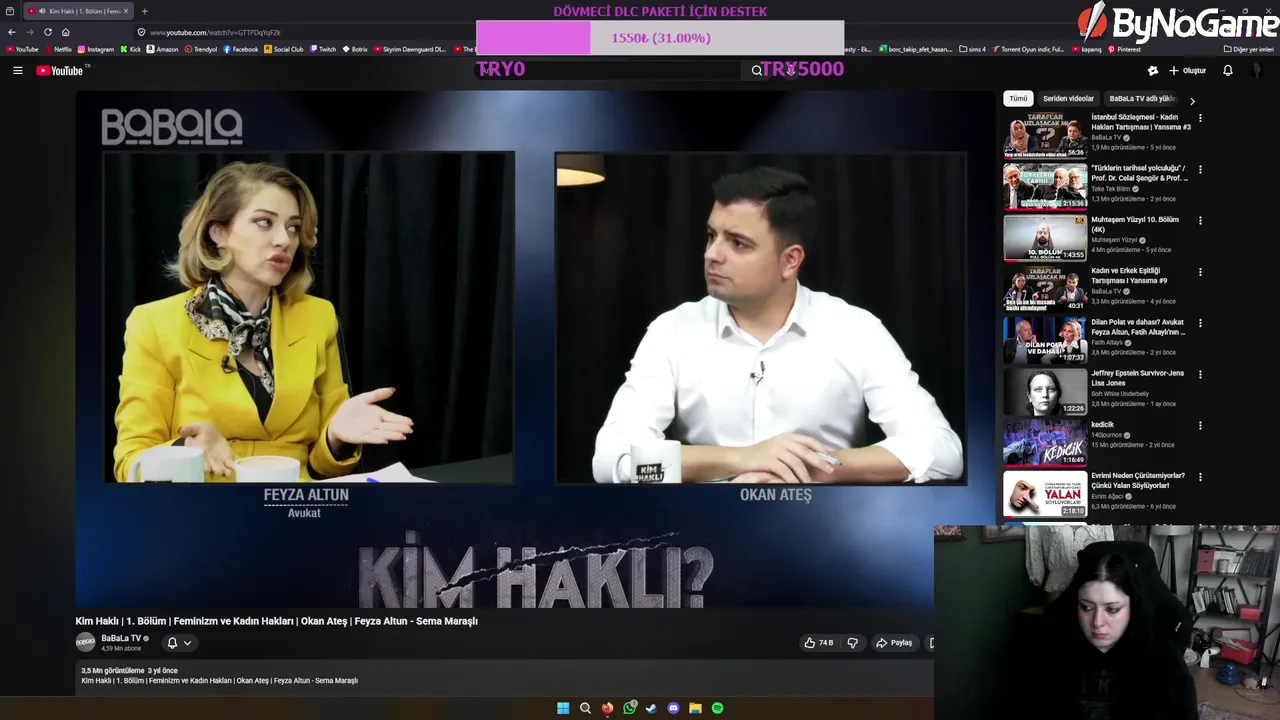The height and width of the screenshot is (720, 1280).
Task: Open the Social Club bookmark
Action: coord(284,49)
